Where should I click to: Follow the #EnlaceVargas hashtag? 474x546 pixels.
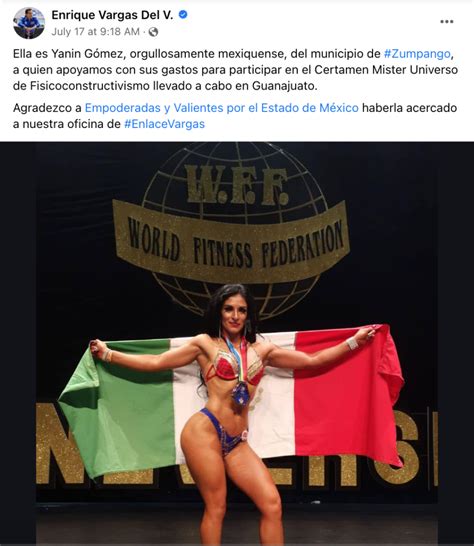click(164, 124)
